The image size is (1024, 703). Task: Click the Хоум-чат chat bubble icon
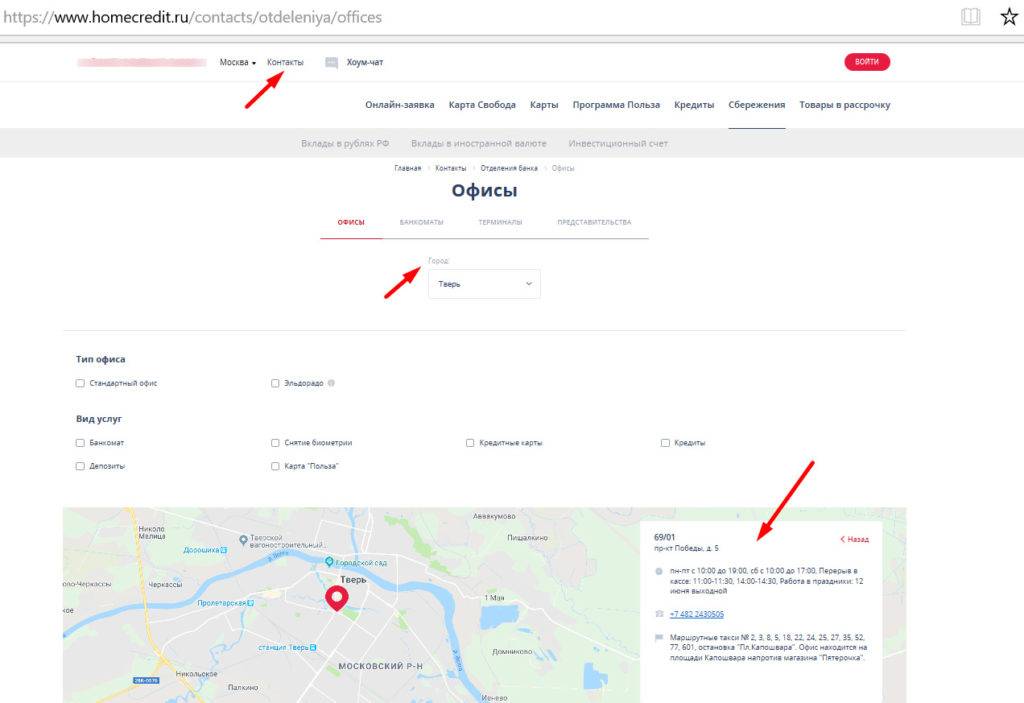(x=331, y=62)
